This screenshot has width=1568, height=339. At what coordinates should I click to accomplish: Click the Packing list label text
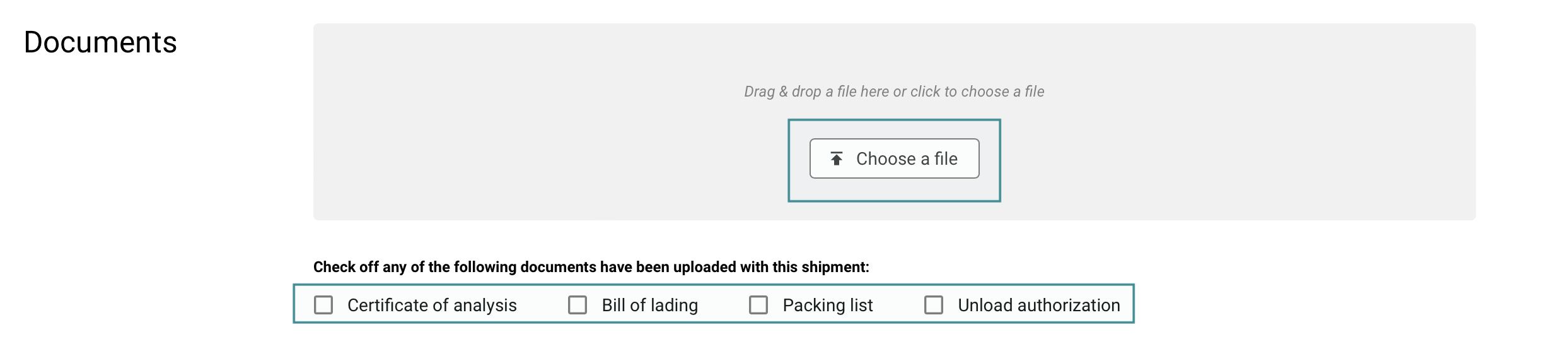[827, 306]
